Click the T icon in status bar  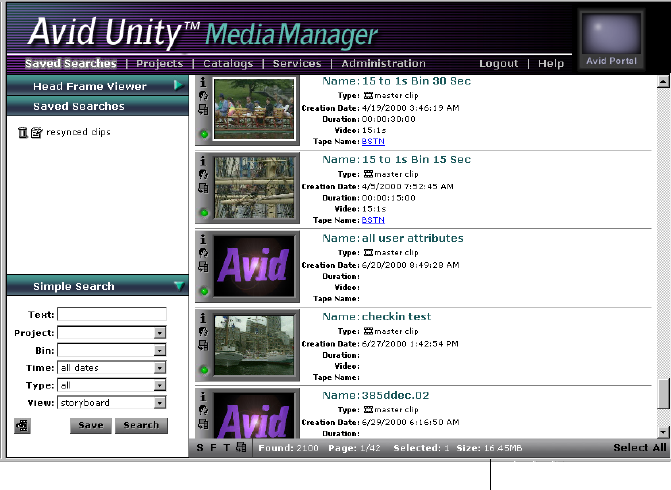point(226,448)
